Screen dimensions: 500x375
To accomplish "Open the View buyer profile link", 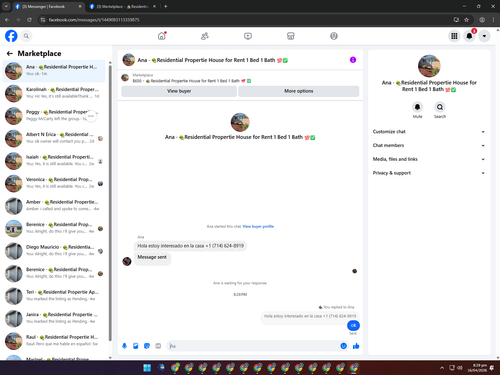I will coord(258,226).
